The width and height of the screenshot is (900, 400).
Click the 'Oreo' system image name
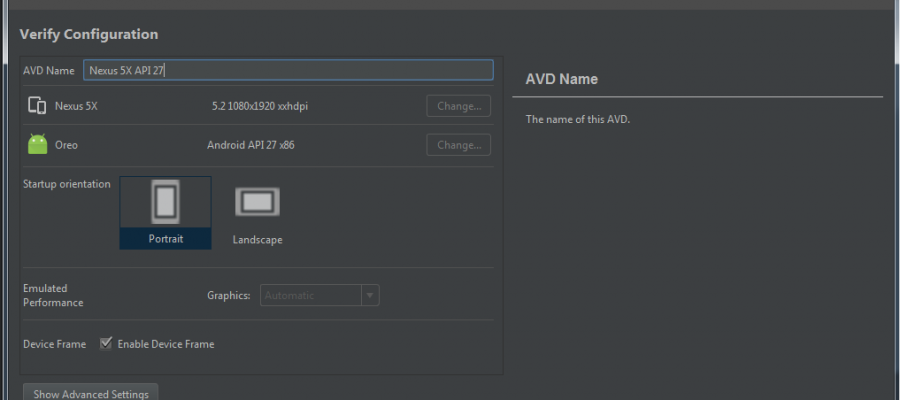(66, 145)
